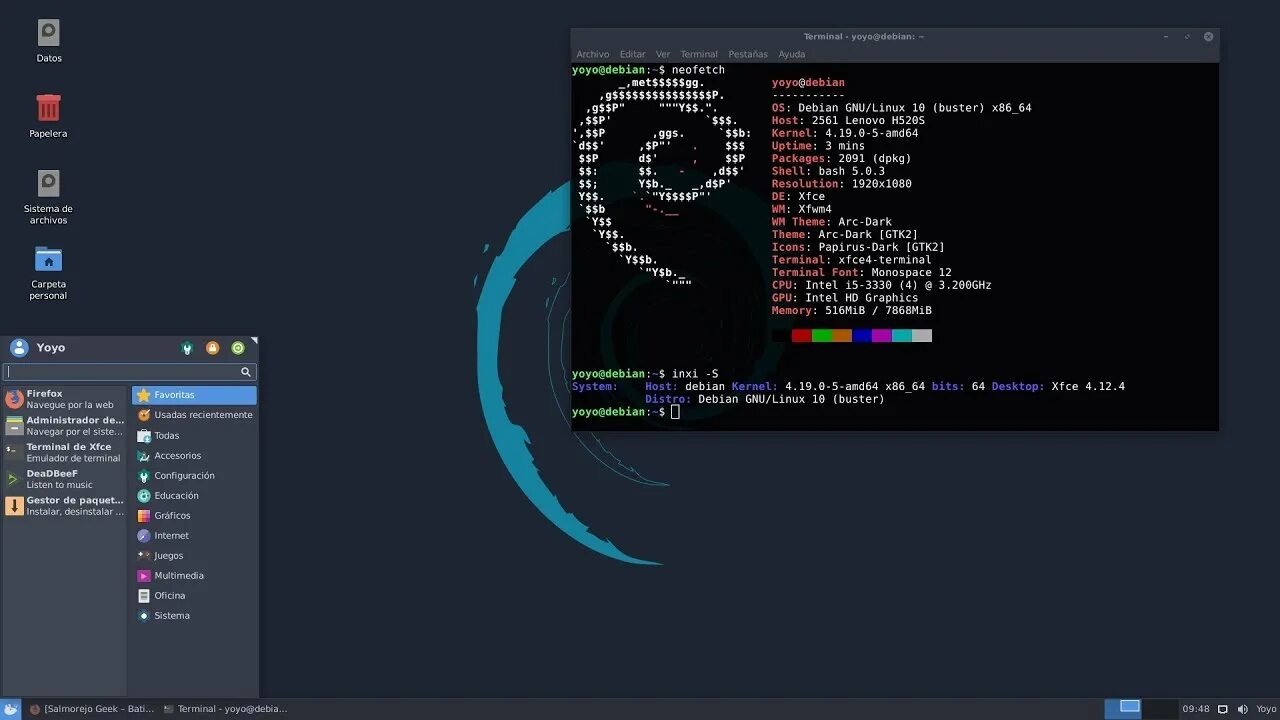Click Terminal - yoyo@debian taskbar button
Screen dimensions: 1280x720
tap(225, 709)
